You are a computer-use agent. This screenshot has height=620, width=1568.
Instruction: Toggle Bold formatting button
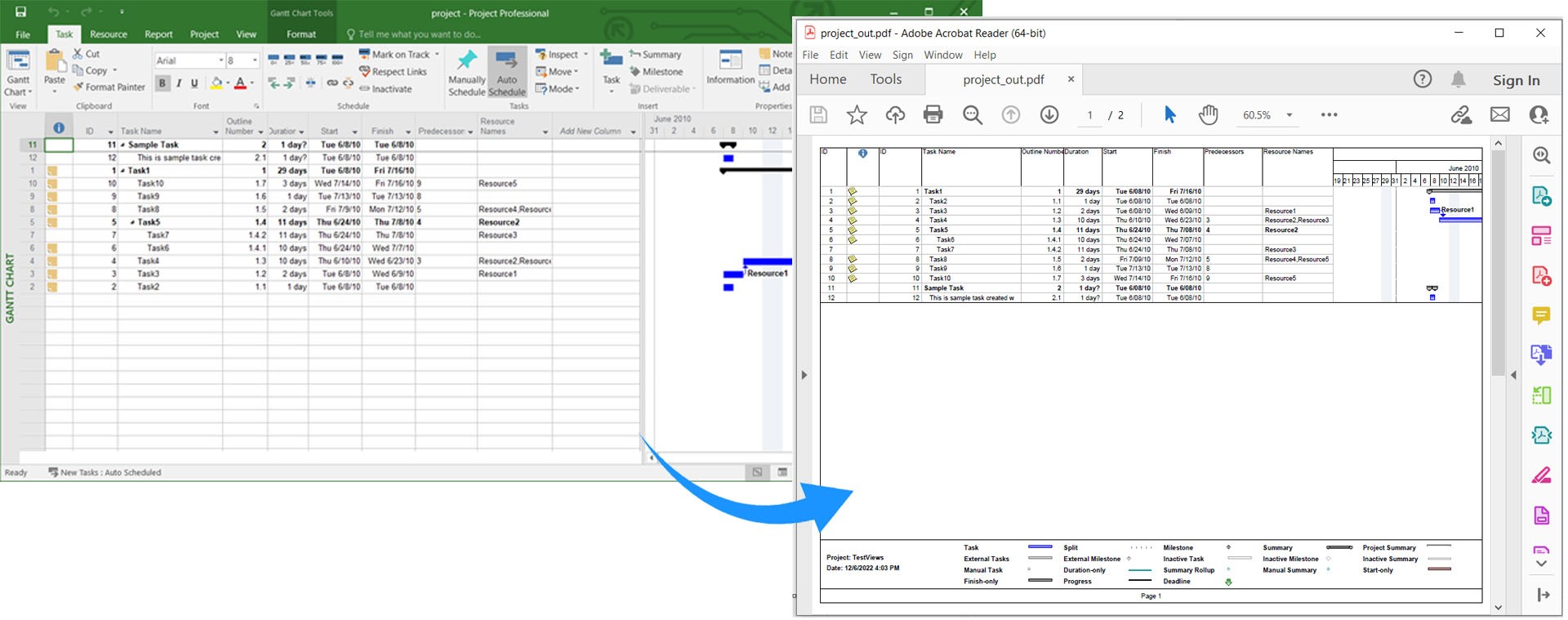pyautogui.click(x=162, y=83)
